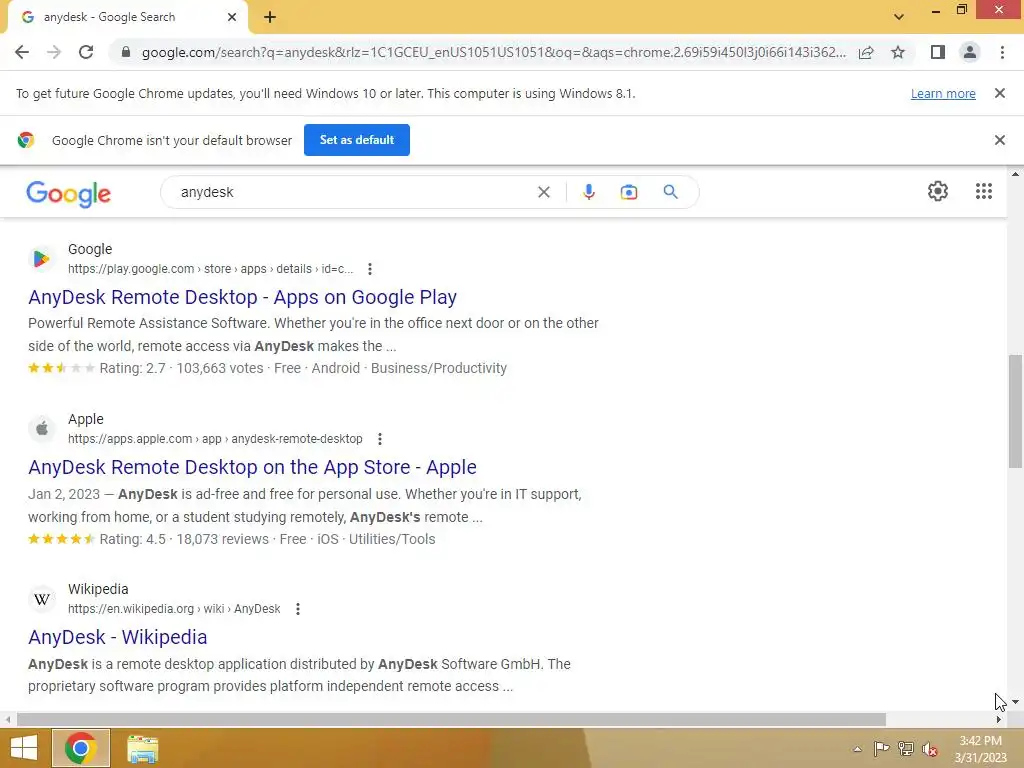Screen dimensions: 1024x768
Task: Click the Wikipedia favicon in results
Action: [x=42, y=599]
